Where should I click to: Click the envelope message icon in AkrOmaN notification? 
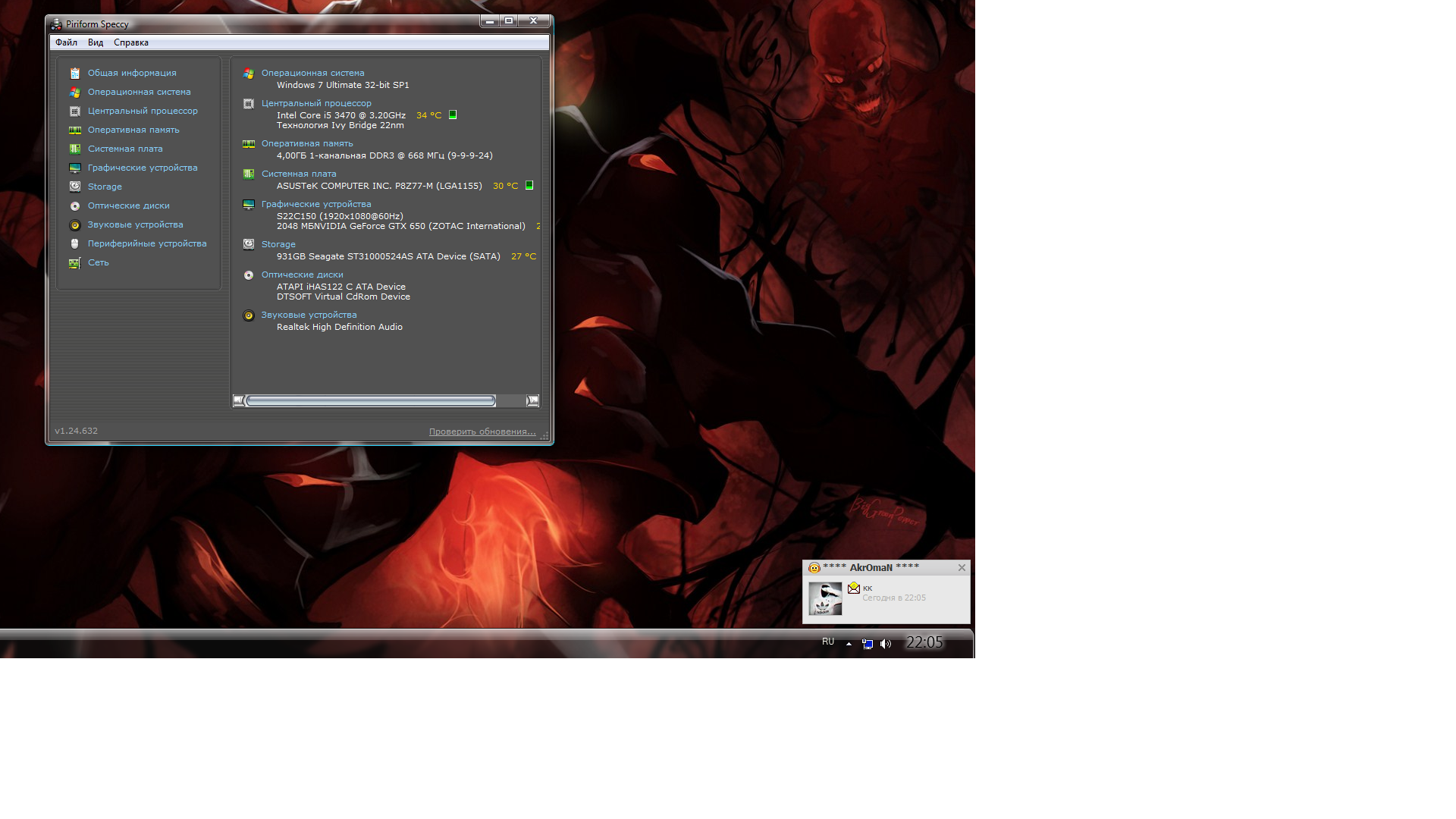[x=854, y=588]
